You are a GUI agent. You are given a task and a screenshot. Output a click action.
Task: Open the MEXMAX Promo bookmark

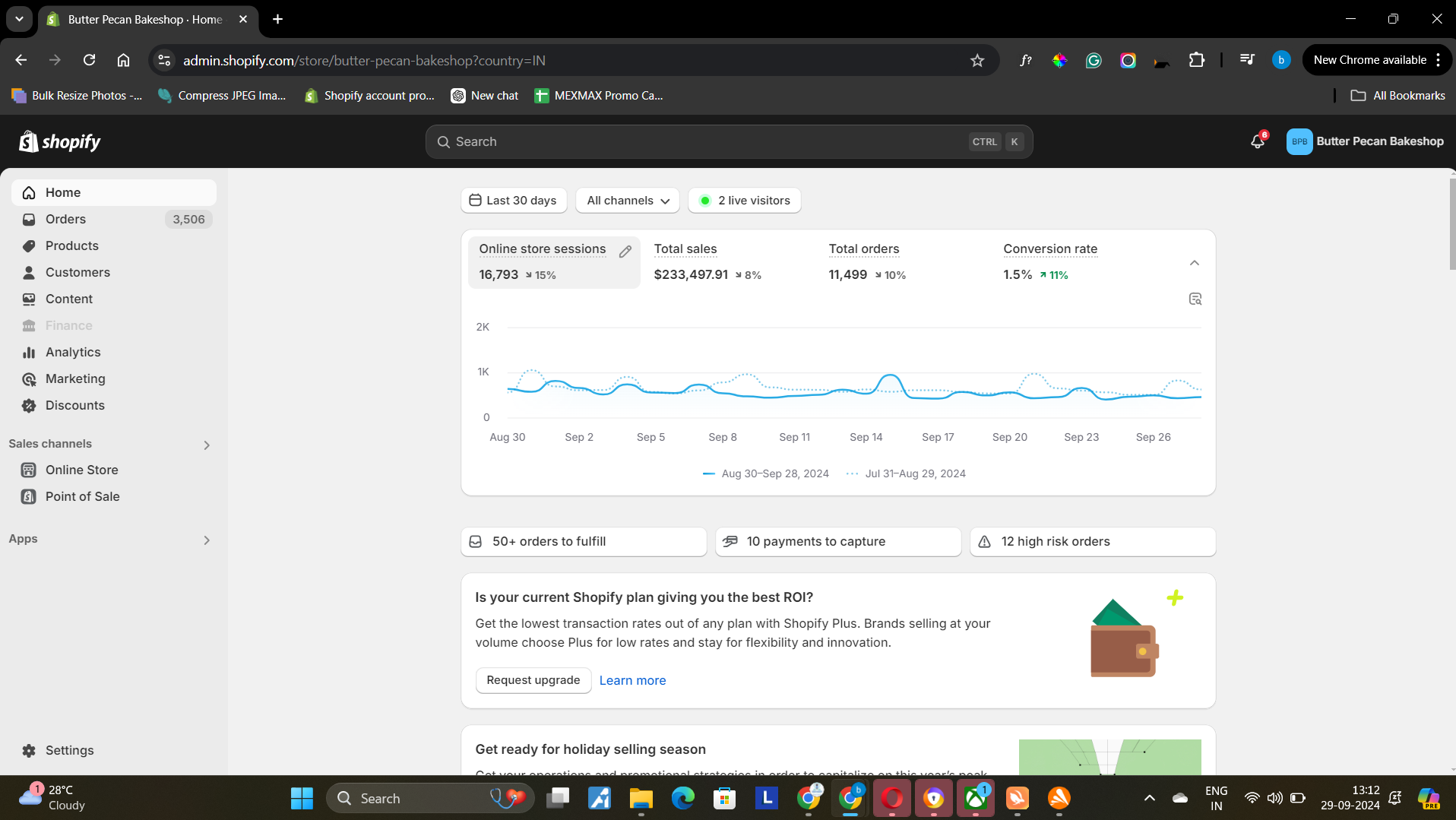(x=599, y=96)
